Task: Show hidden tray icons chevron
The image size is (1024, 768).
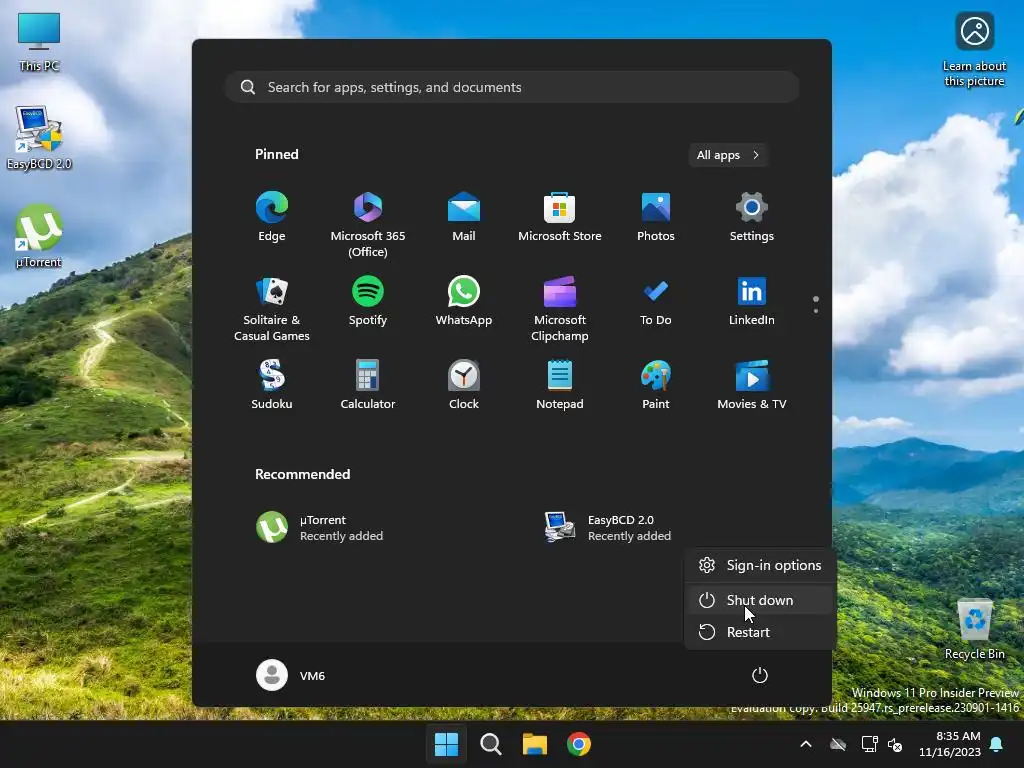Action: [806, 744]
